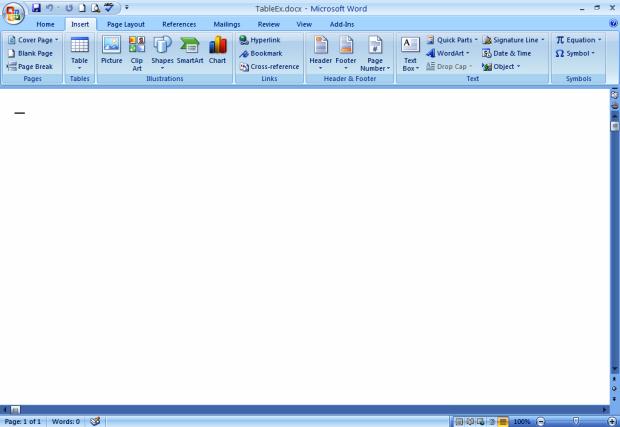The width and height of the screenshot is (620, 427).
Task: Insert a Page Break
Action: click(x=30, y=67)
